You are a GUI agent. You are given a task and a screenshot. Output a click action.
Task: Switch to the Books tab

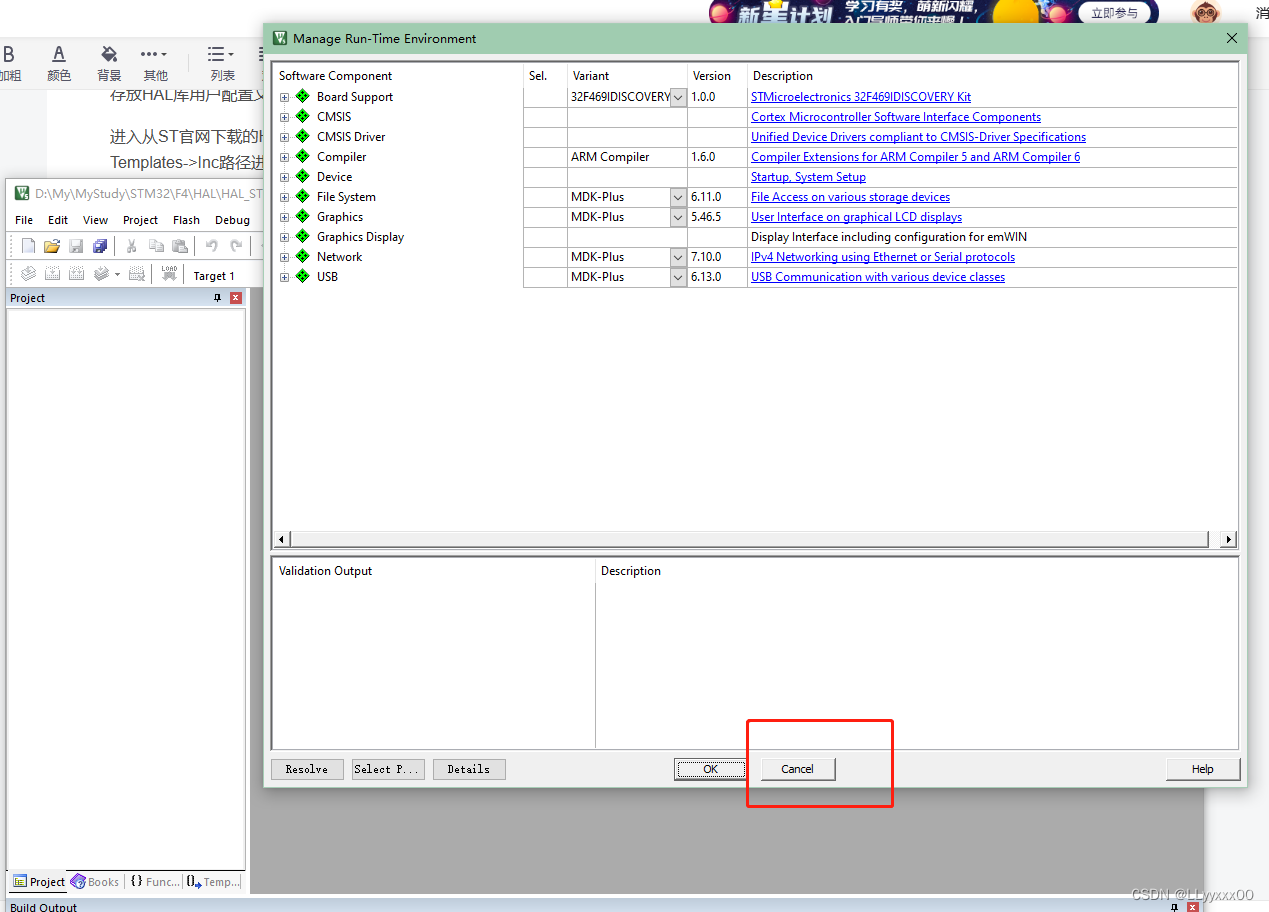95,882
